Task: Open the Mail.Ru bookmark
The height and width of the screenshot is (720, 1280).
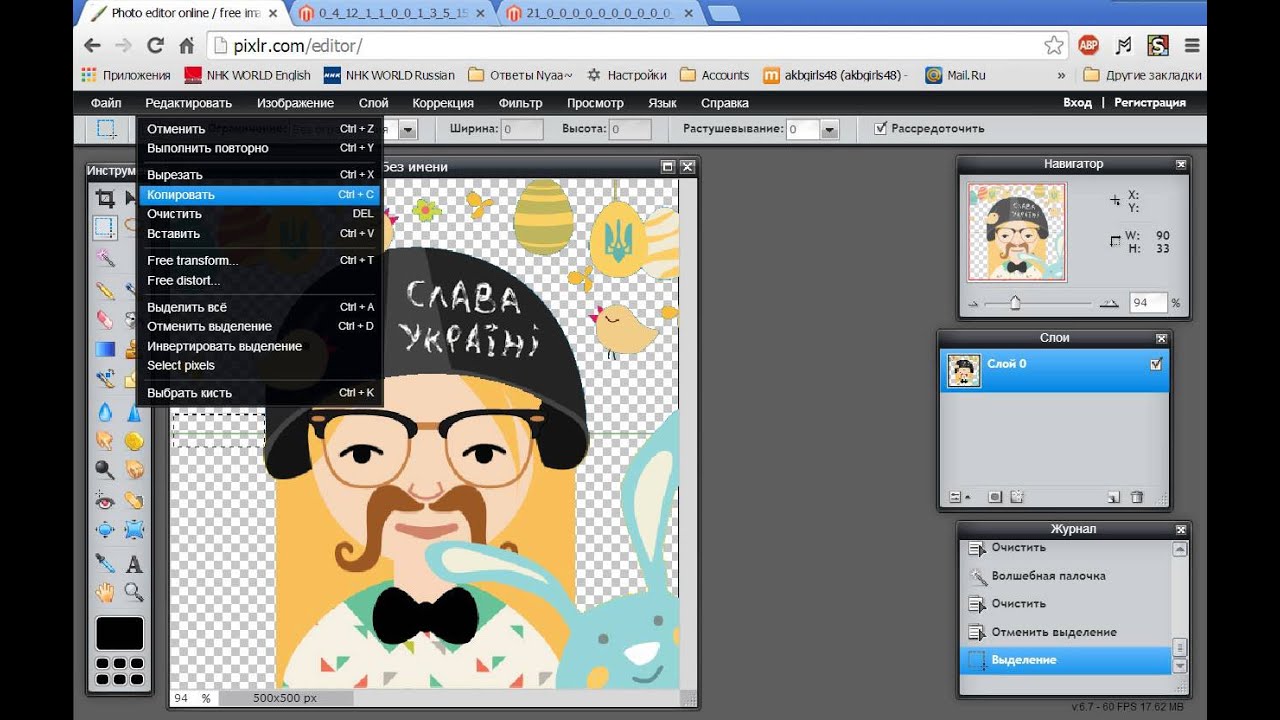Action: [x=956, y=75]
